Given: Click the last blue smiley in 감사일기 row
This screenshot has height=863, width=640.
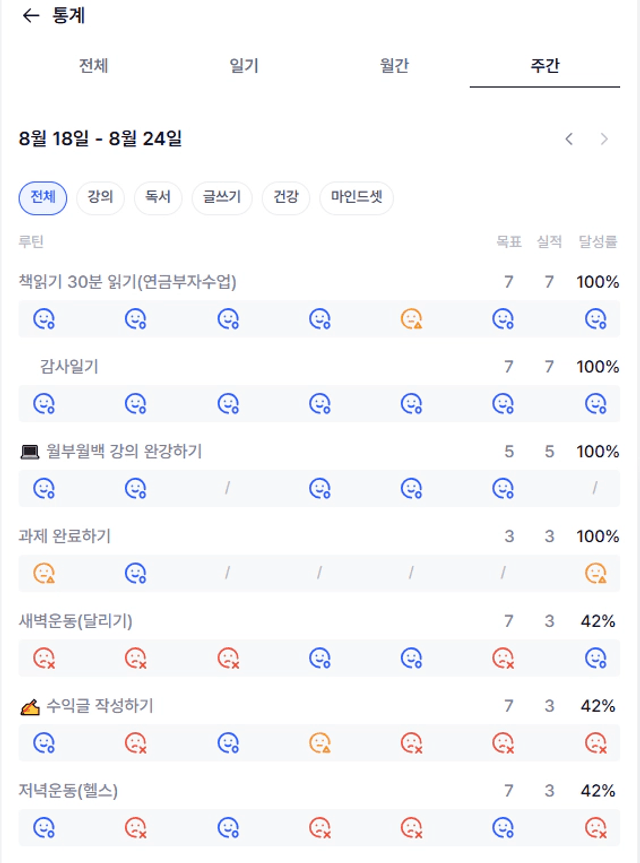Looking at the screenshot, I should pyautogui.click(x=595, y=403).
